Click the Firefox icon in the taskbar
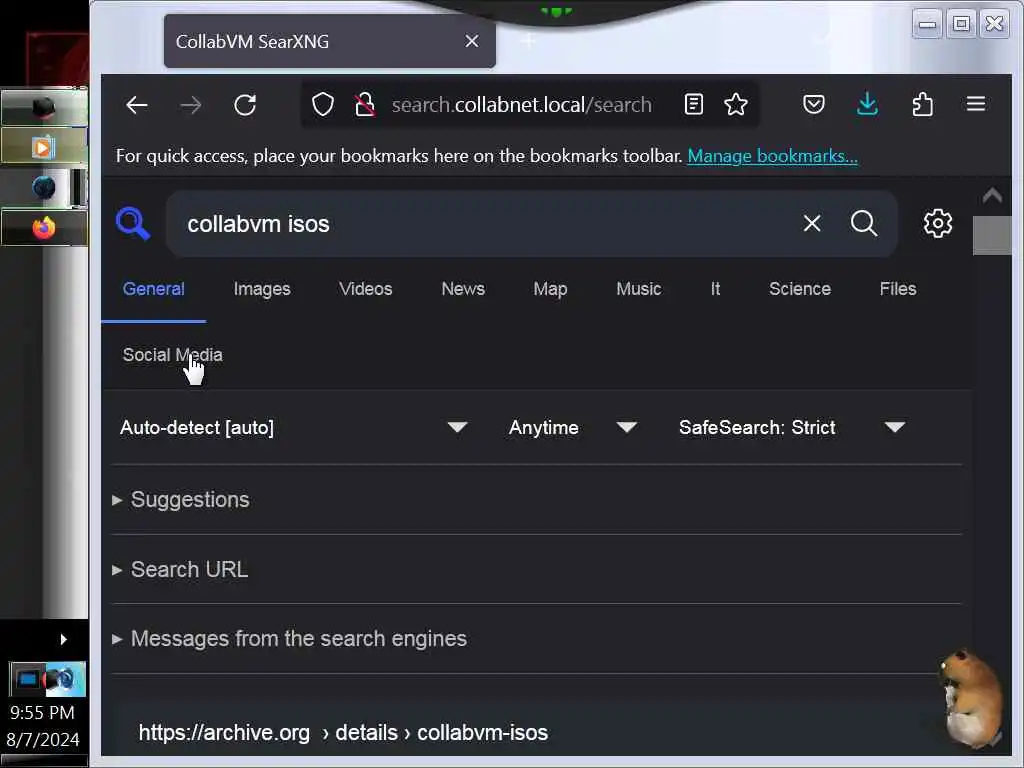The image size is (1024, 768). (44, 228)
